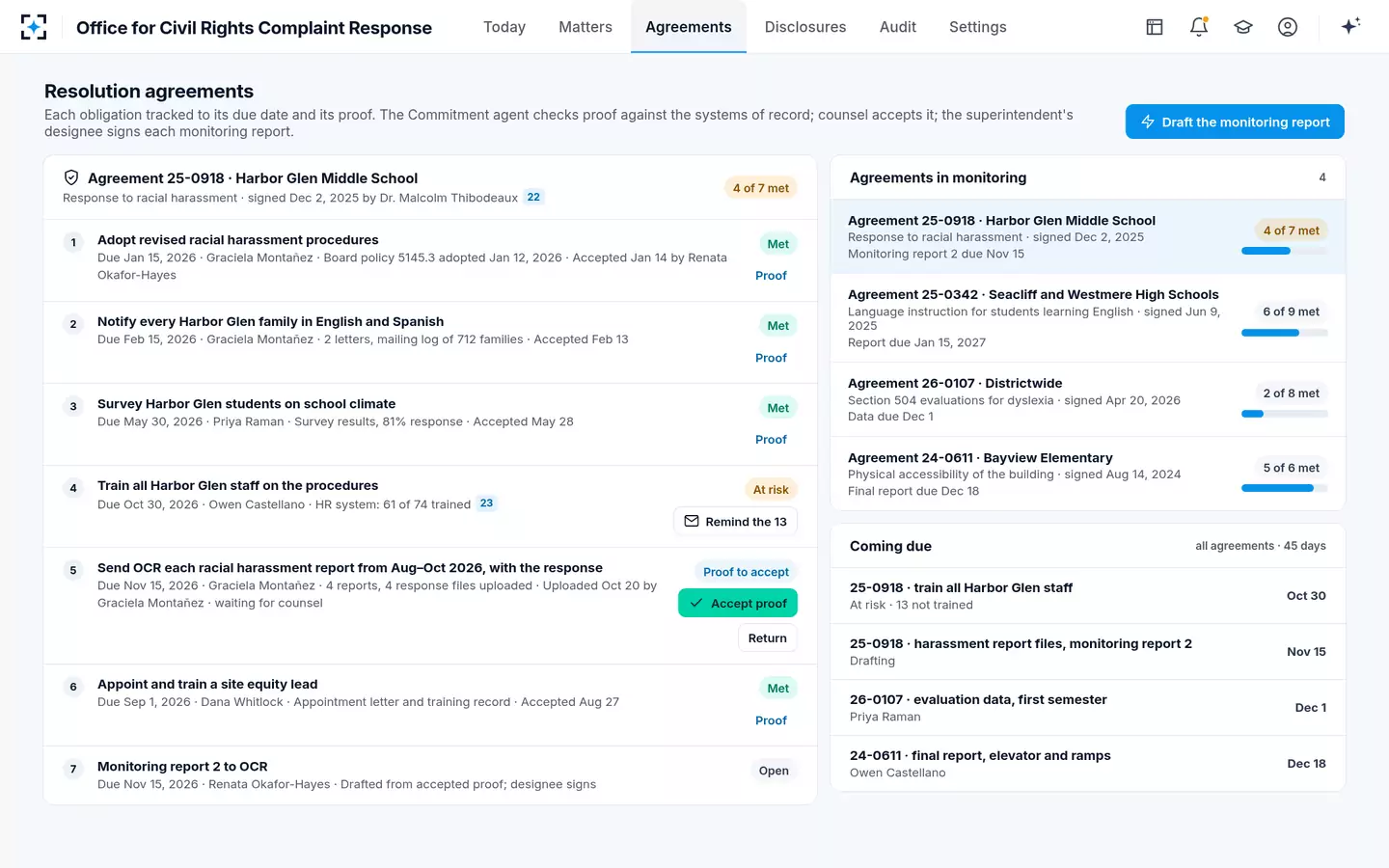The width and height of the screenshot is (1389, 868).
Task: Click the sparkle assistant icon
Action: click(x=1350, y=26)
